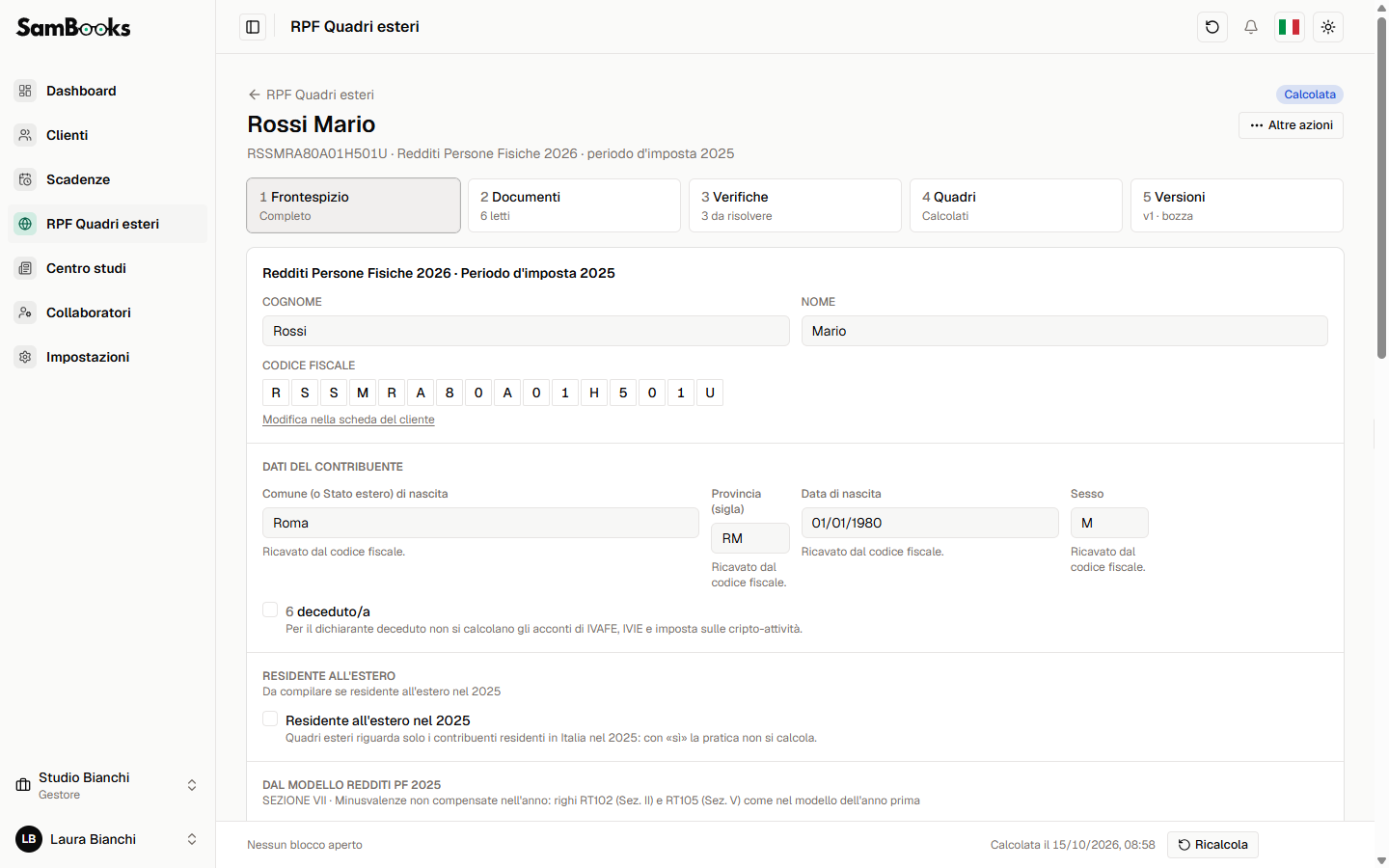1389x868 pixels.
Task: Open the Clienti sidebar icon
Action: [25, 135]
